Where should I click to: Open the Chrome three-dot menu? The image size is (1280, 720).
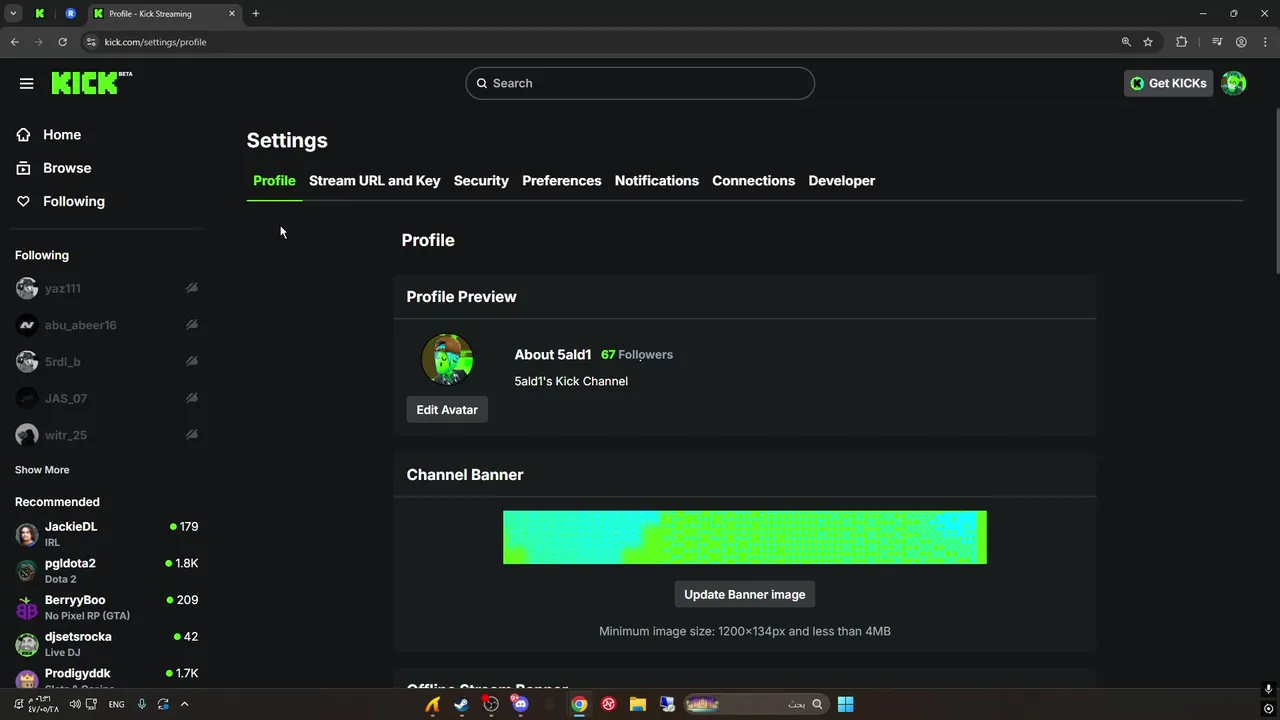(x=1266, y=42)
